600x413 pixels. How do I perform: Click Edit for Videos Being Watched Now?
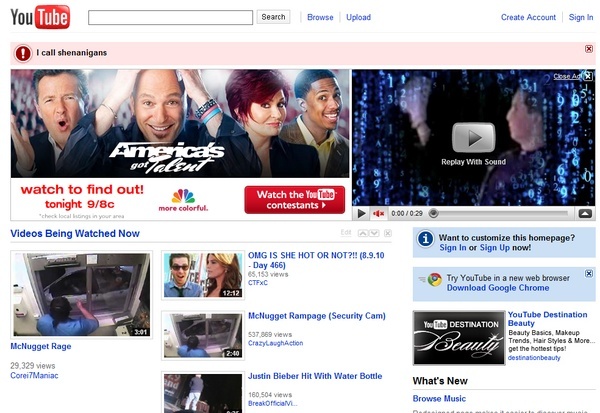[346, 233]
